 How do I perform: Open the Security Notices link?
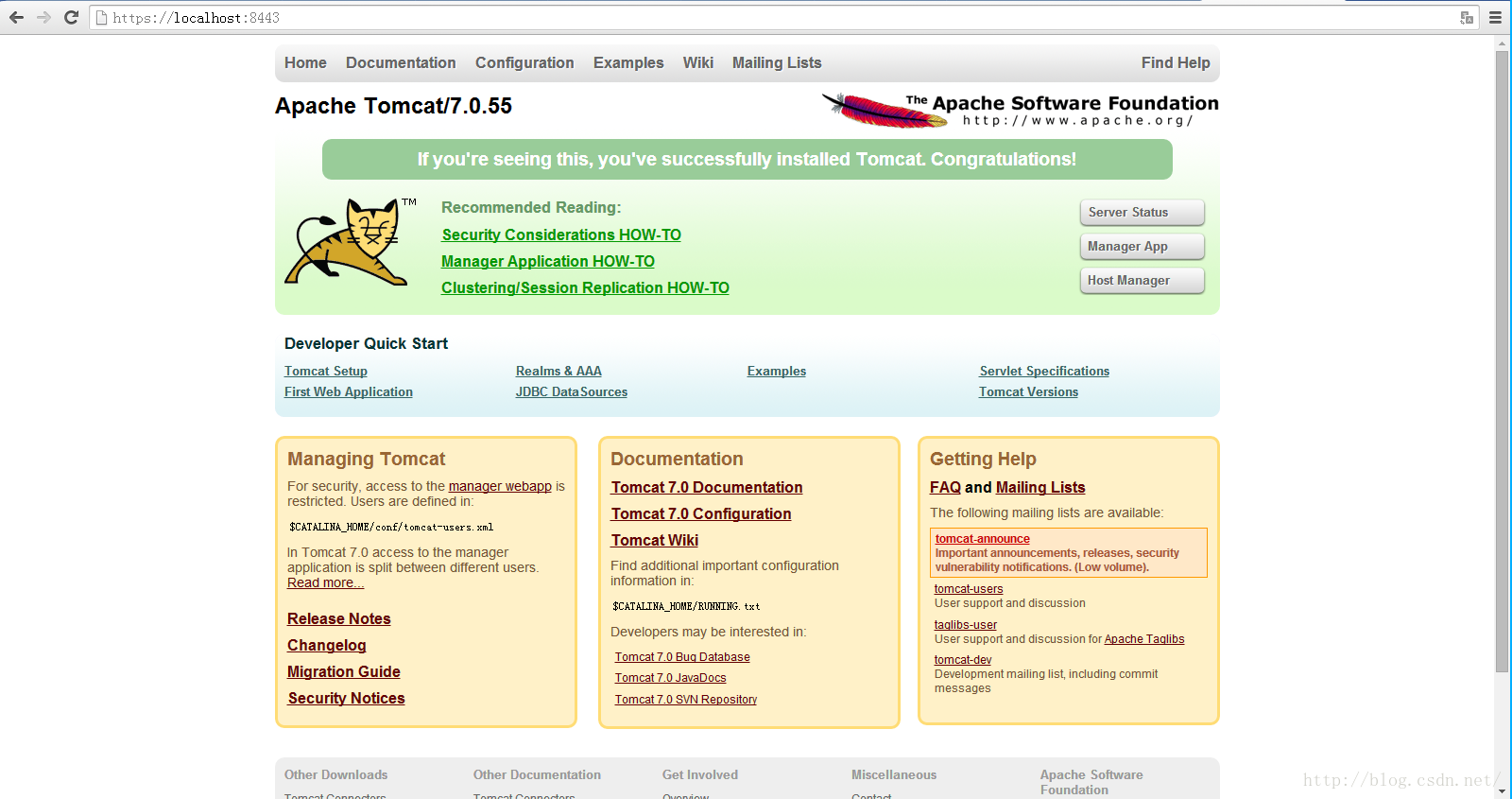[347, 698]
